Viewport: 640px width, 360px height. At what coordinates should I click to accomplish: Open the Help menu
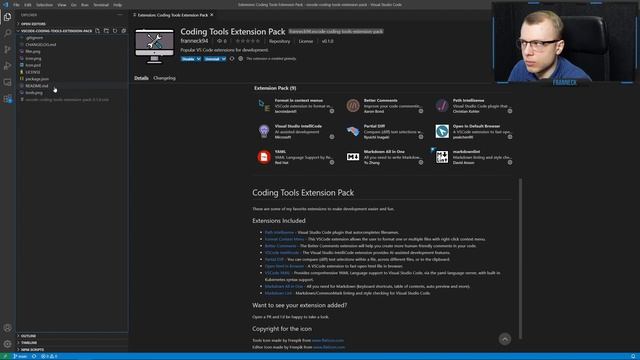click(118, 5)
